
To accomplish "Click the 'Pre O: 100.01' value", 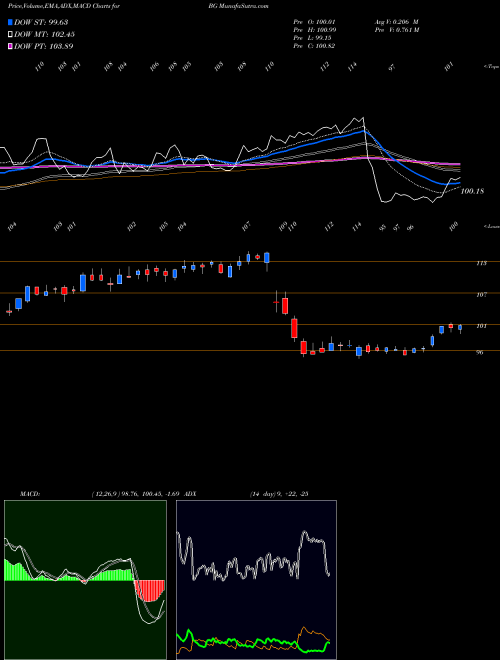I will click(314, 22).
